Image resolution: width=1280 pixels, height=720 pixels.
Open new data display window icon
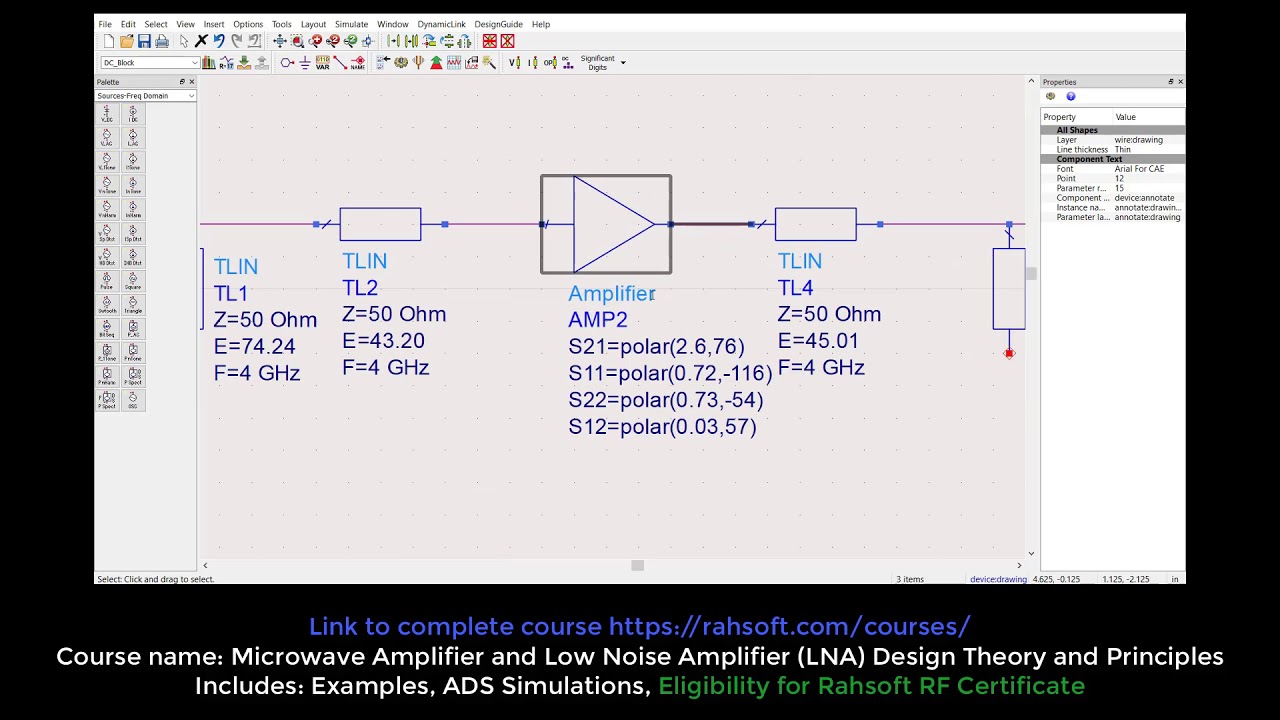pos(454,62)
